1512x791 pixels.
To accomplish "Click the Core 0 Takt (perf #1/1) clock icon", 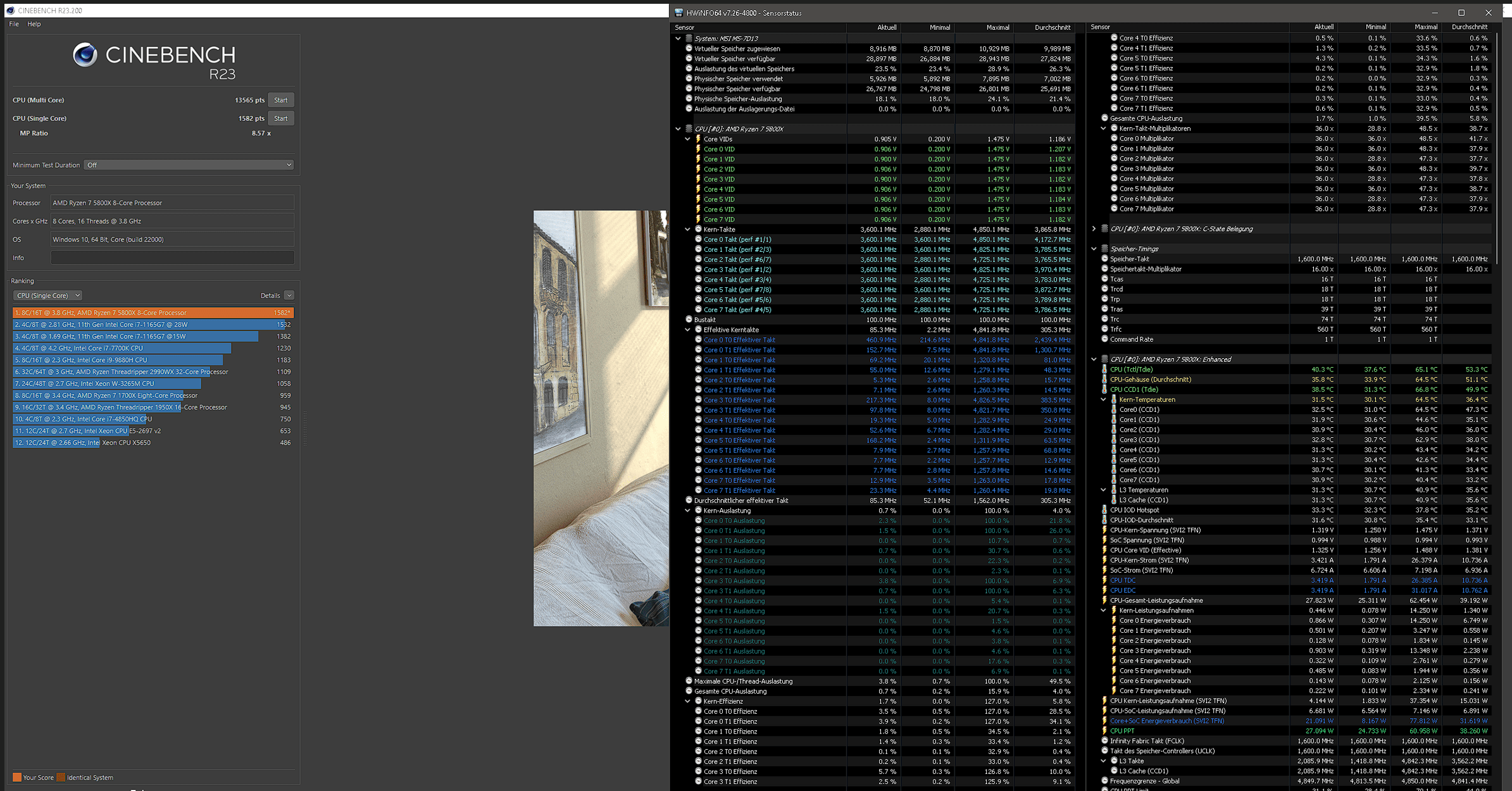I will coord(699,240).
